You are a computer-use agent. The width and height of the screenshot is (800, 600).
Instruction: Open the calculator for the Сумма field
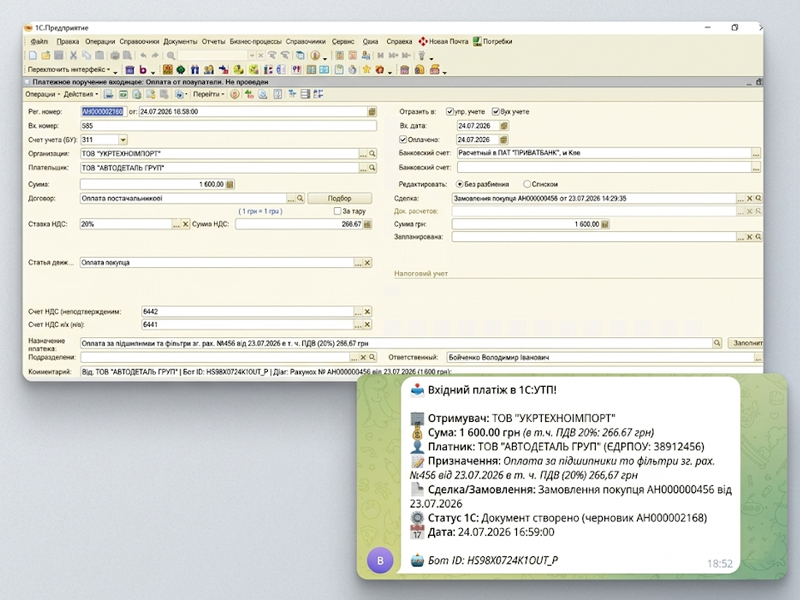coord(230,184)
